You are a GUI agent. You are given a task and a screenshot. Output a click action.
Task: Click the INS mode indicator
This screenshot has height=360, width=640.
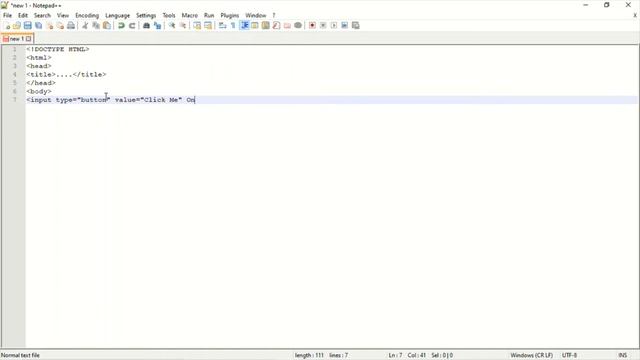(623, 356)
